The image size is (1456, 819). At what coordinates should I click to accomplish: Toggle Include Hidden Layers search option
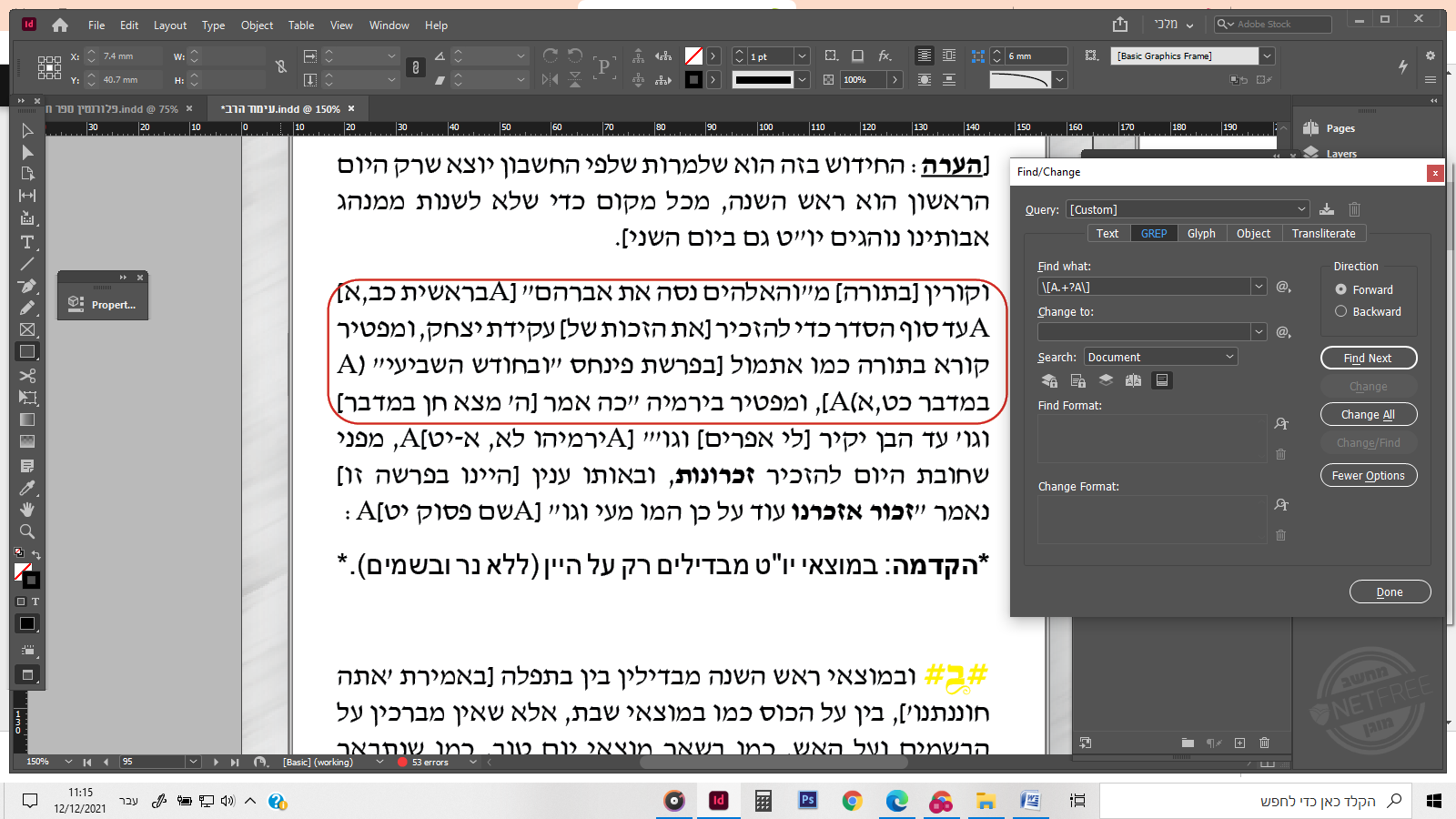coord(1106,380)
